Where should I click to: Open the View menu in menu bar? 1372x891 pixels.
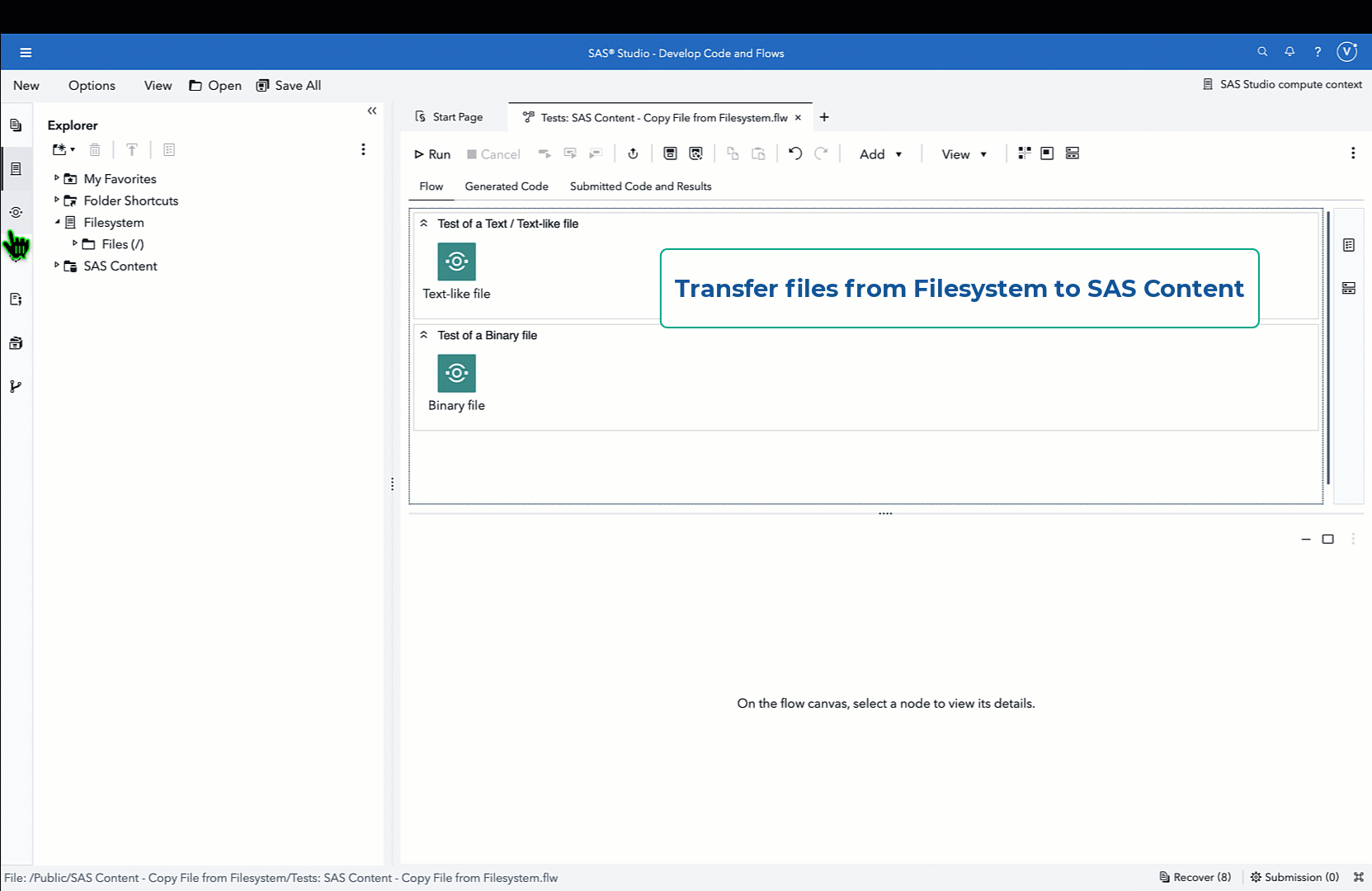[x=158, y=86]
